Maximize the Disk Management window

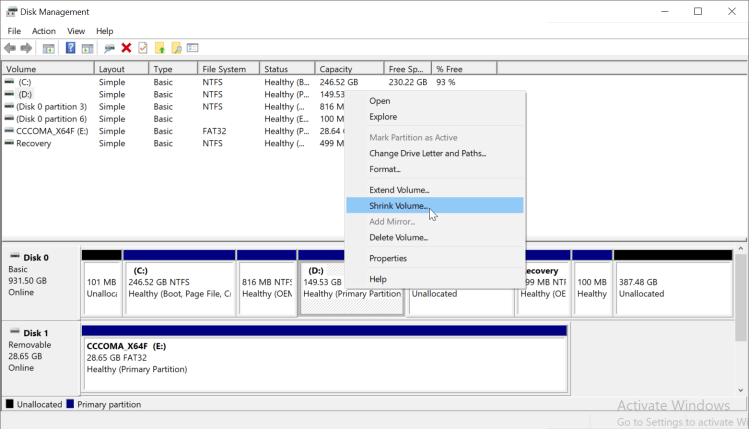698,11
